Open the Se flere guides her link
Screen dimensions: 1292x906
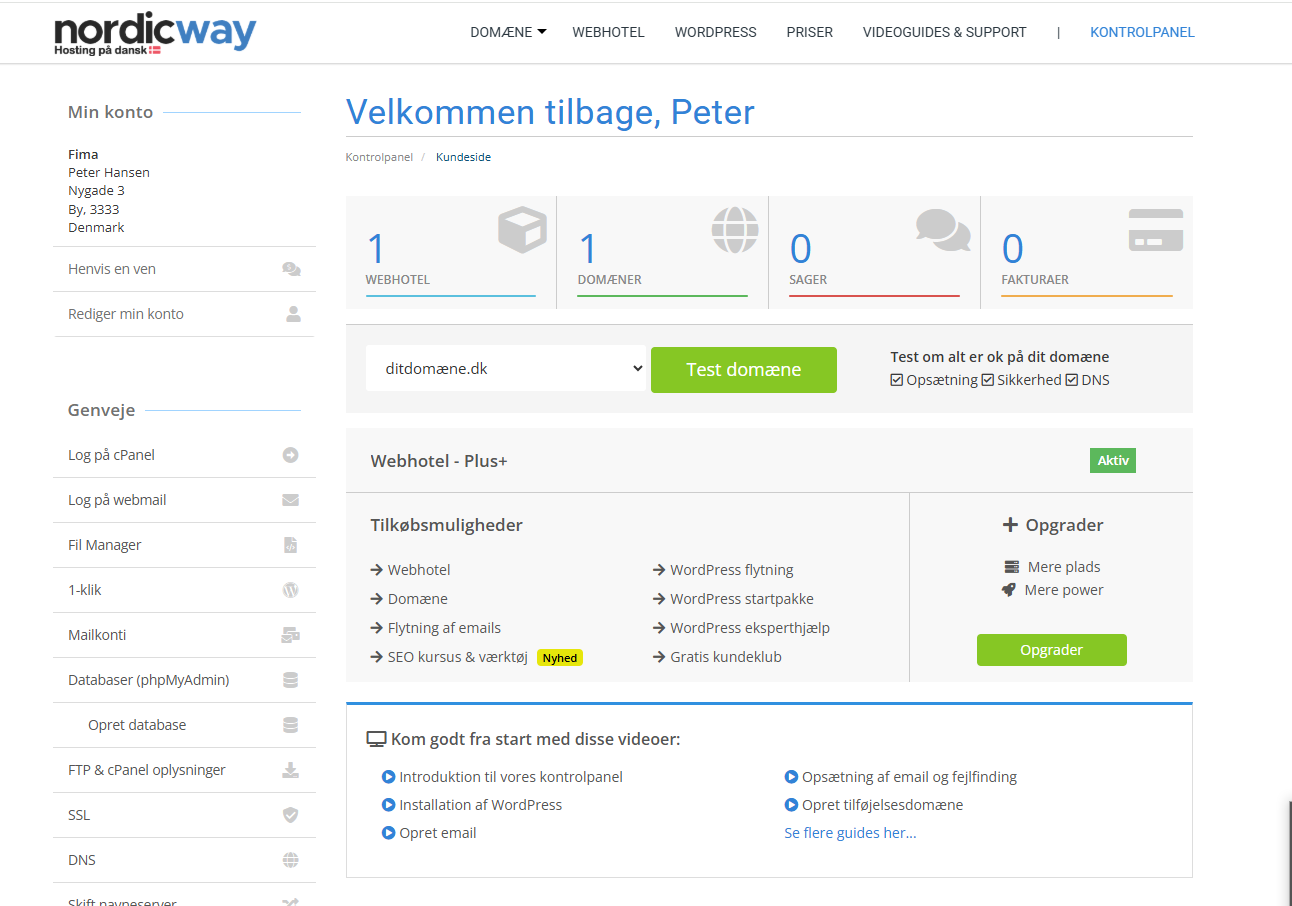pyautogui.click(x=850, y=833)
